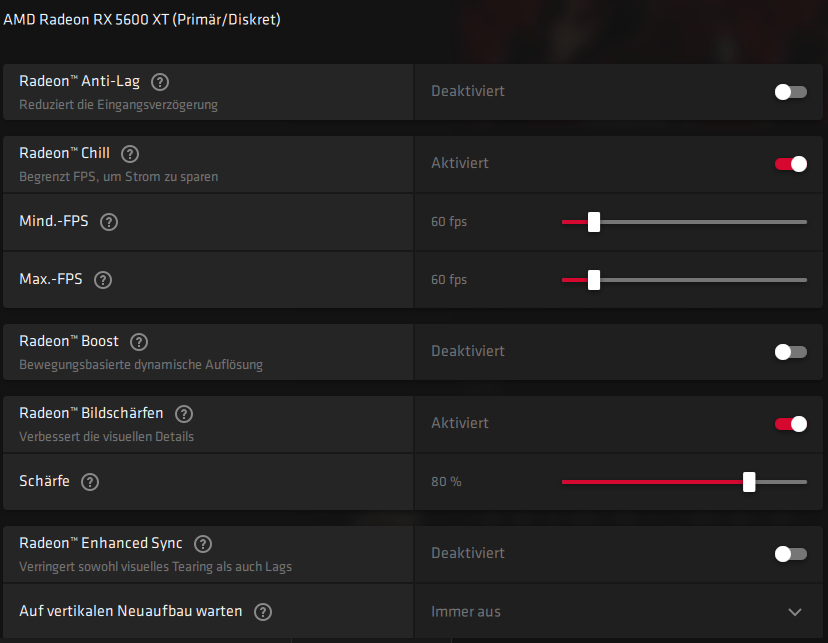Click the Max.-FPS slider handle
This screenshot has height=643, width=828.
594,280
